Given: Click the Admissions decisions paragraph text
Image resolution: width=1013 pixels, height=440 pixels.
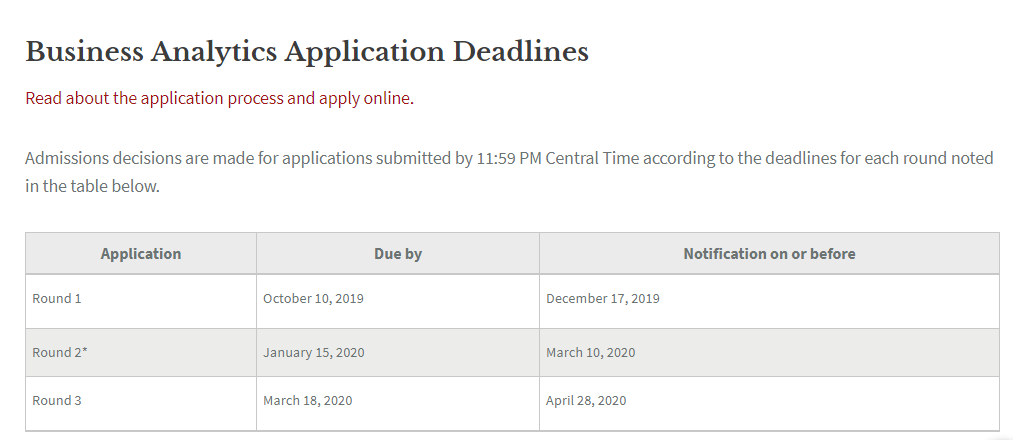Looking at the screenshot, I should [x=508, y=158].
